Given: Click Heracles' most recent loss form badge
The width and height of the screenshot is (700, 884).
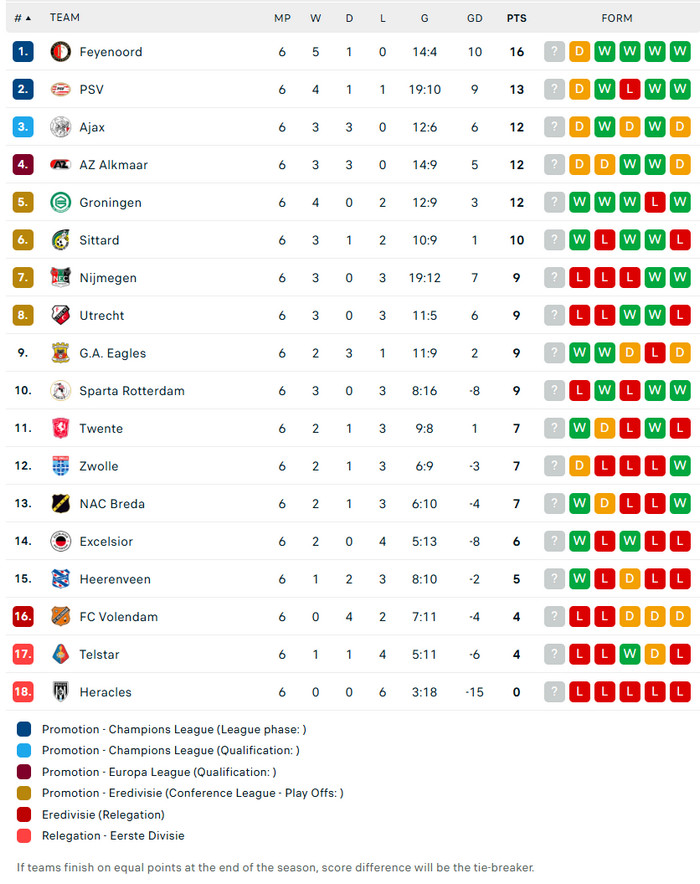Looking at the screenshot, I should pyautogui.click(x=680, y=692).
